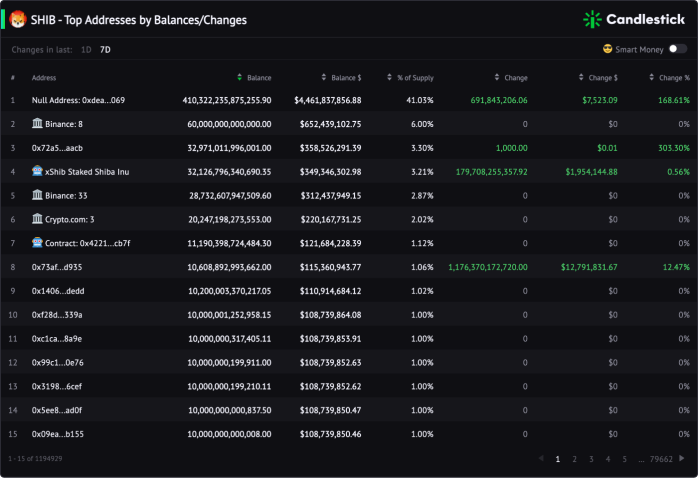
Task: Open Contract: 0x4221...cb7f address
Action: pyautogui.click(x=88, y=243)
